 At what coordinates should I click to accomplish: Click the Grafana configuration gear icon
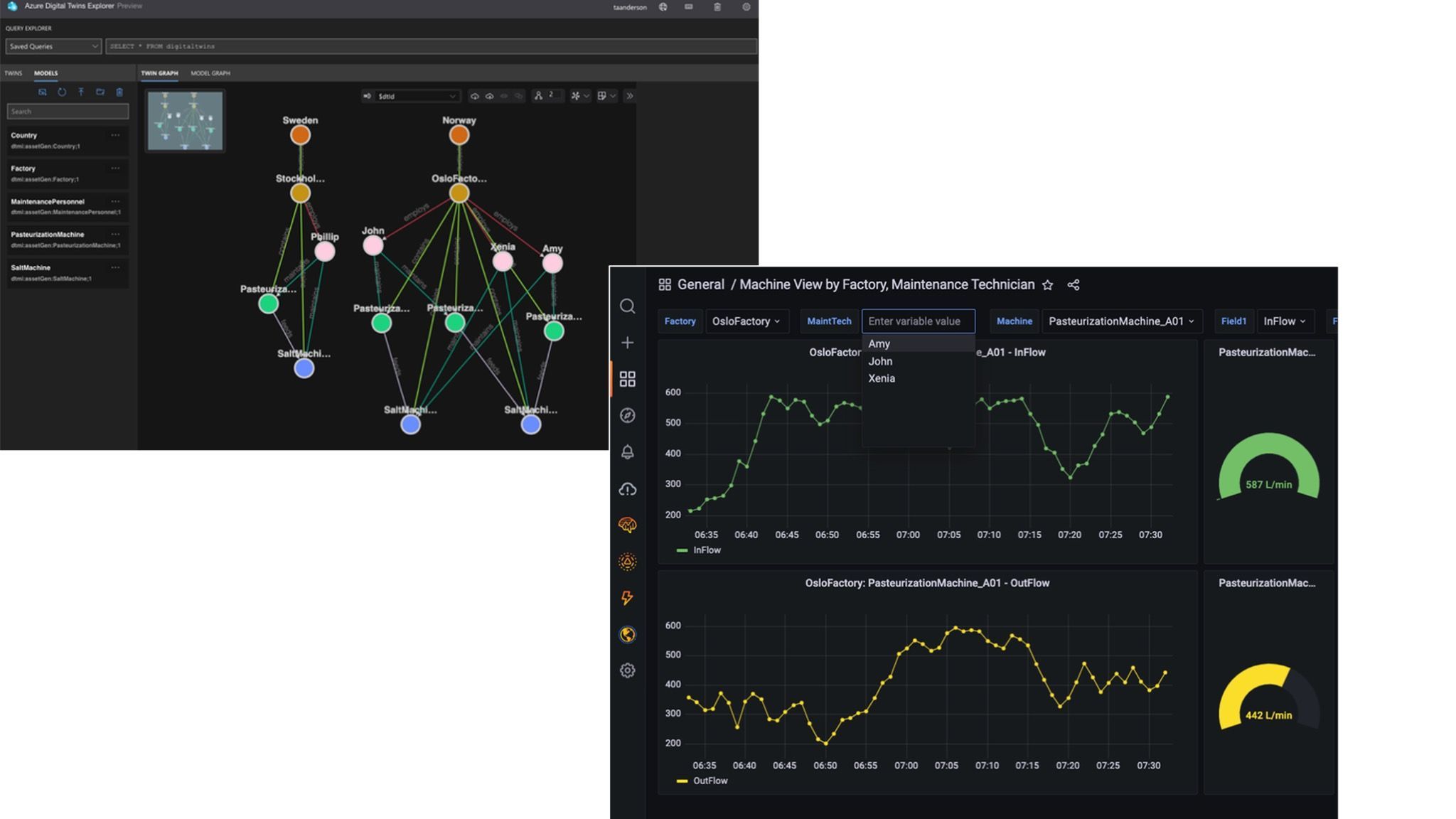point(627,670)
